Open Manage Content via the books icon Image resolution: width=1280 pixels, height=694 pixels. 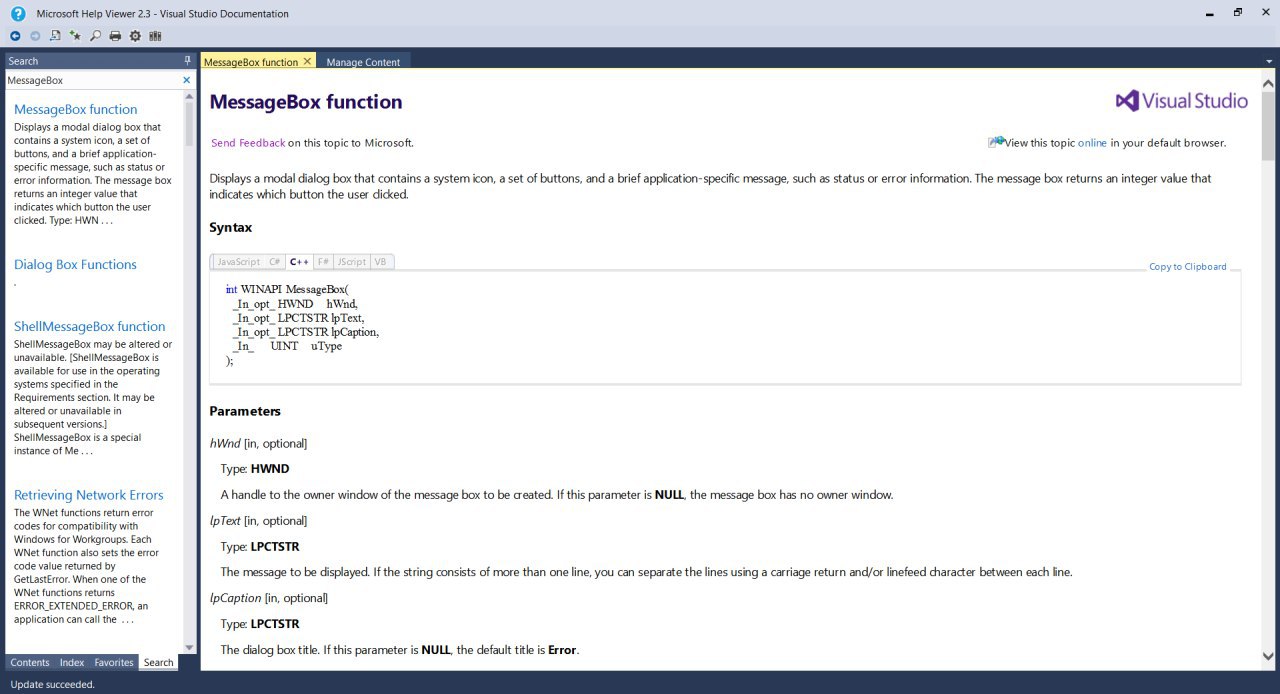pyautogui.click(x=155, y=36)
